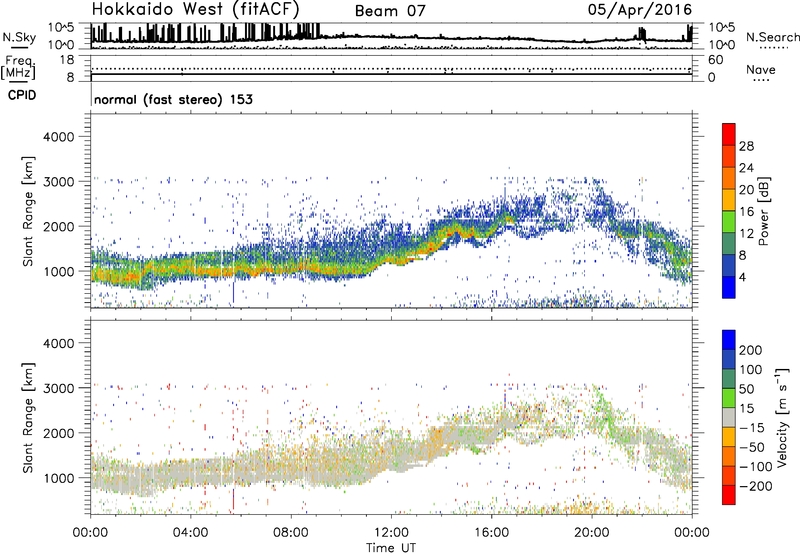Click the '04:00' time axis label

[191, 533]
